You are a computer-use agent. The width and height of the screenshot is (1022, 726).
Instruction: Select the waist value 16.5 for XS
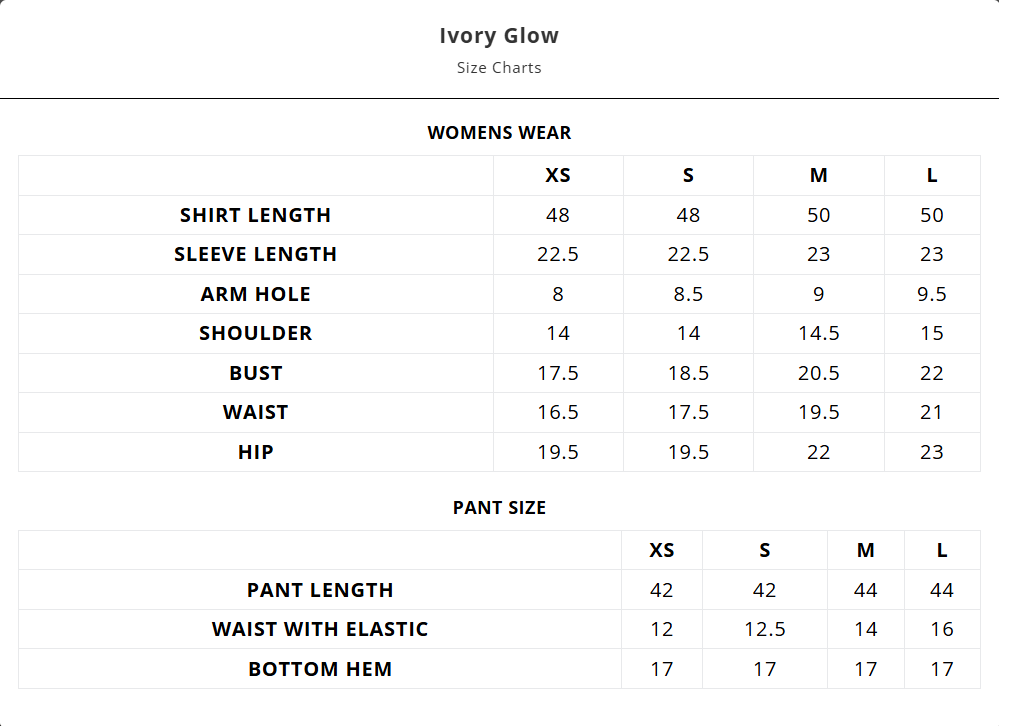(x=558, y=412)
